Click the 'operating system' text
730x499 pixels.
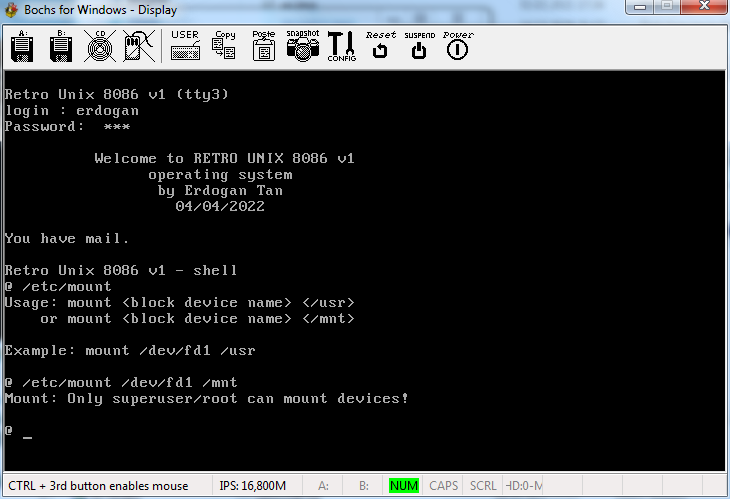coord(220,175)
